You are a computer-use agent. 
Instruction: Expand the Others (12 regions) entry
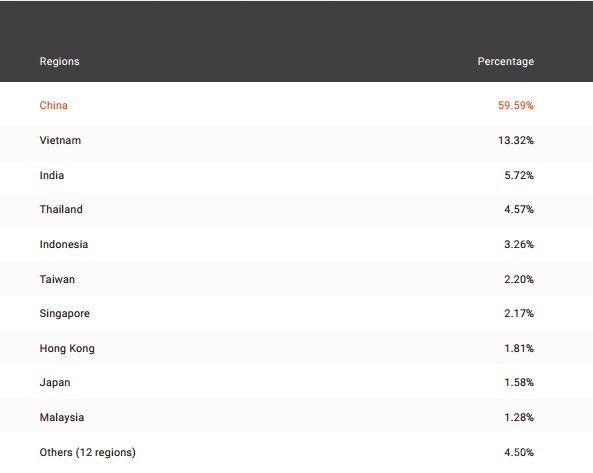coord(87,452)
